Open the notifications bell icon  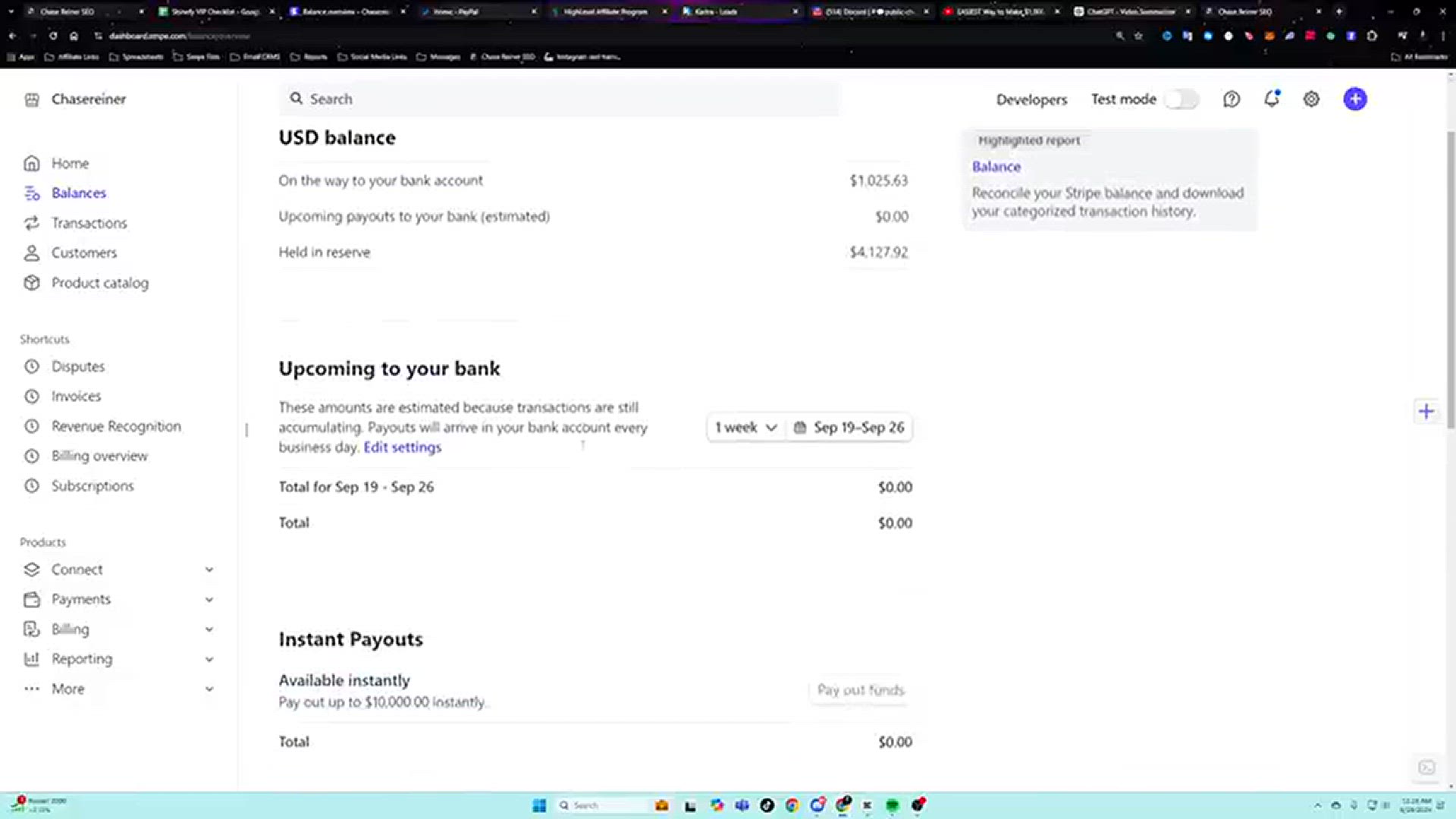point(1272,99)
